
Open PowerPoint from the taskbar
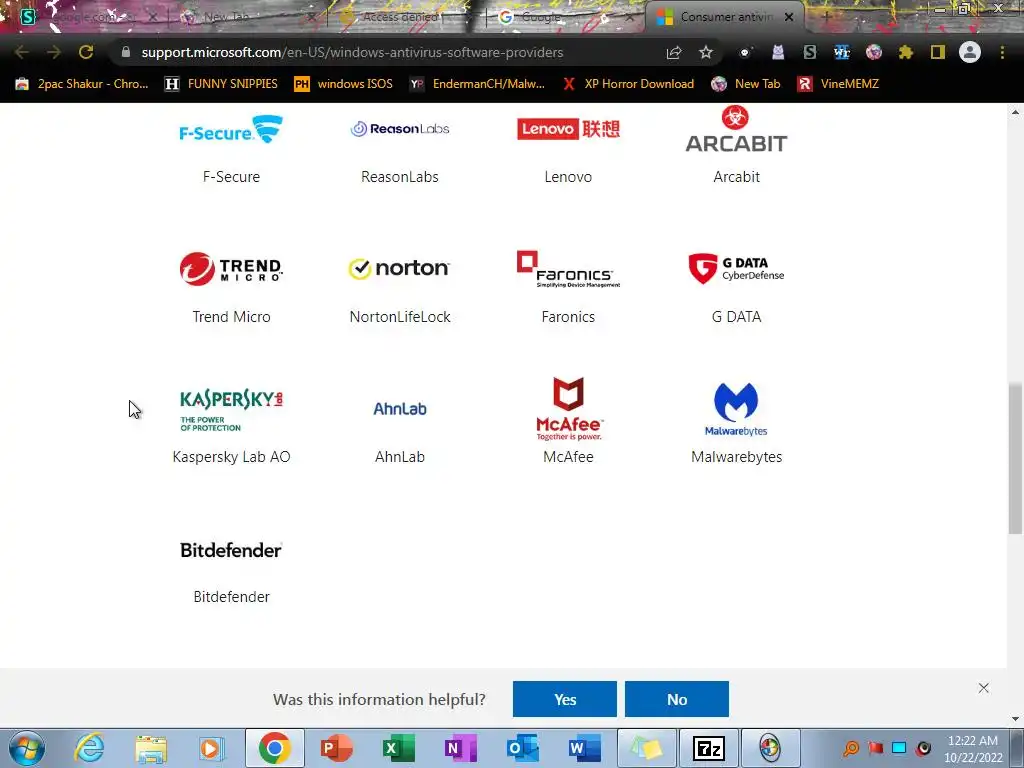coord(337,748)
